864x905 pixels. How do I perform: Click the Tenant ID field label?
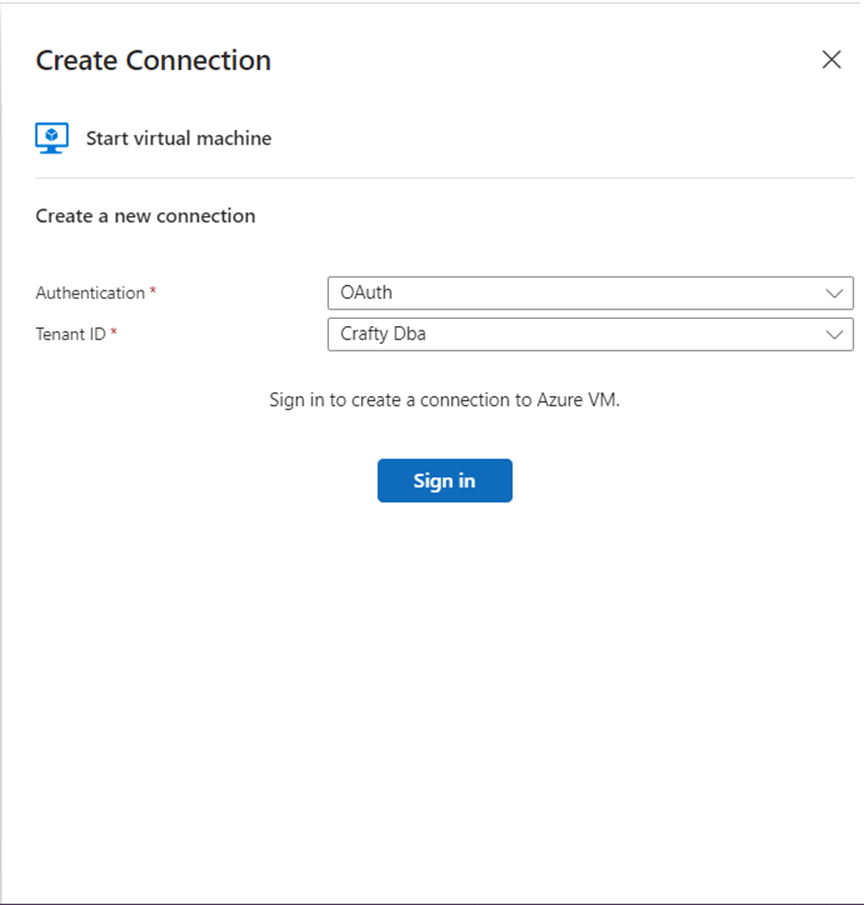70,334
